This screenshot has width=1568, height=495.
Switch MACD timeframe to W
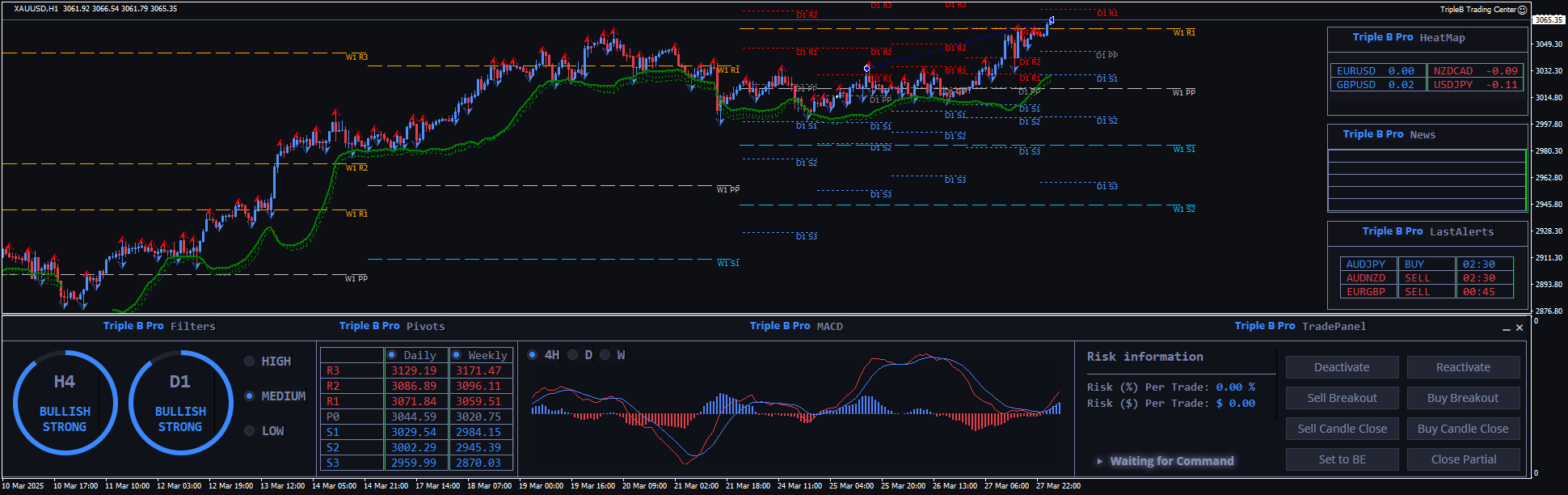pos(605,355)
